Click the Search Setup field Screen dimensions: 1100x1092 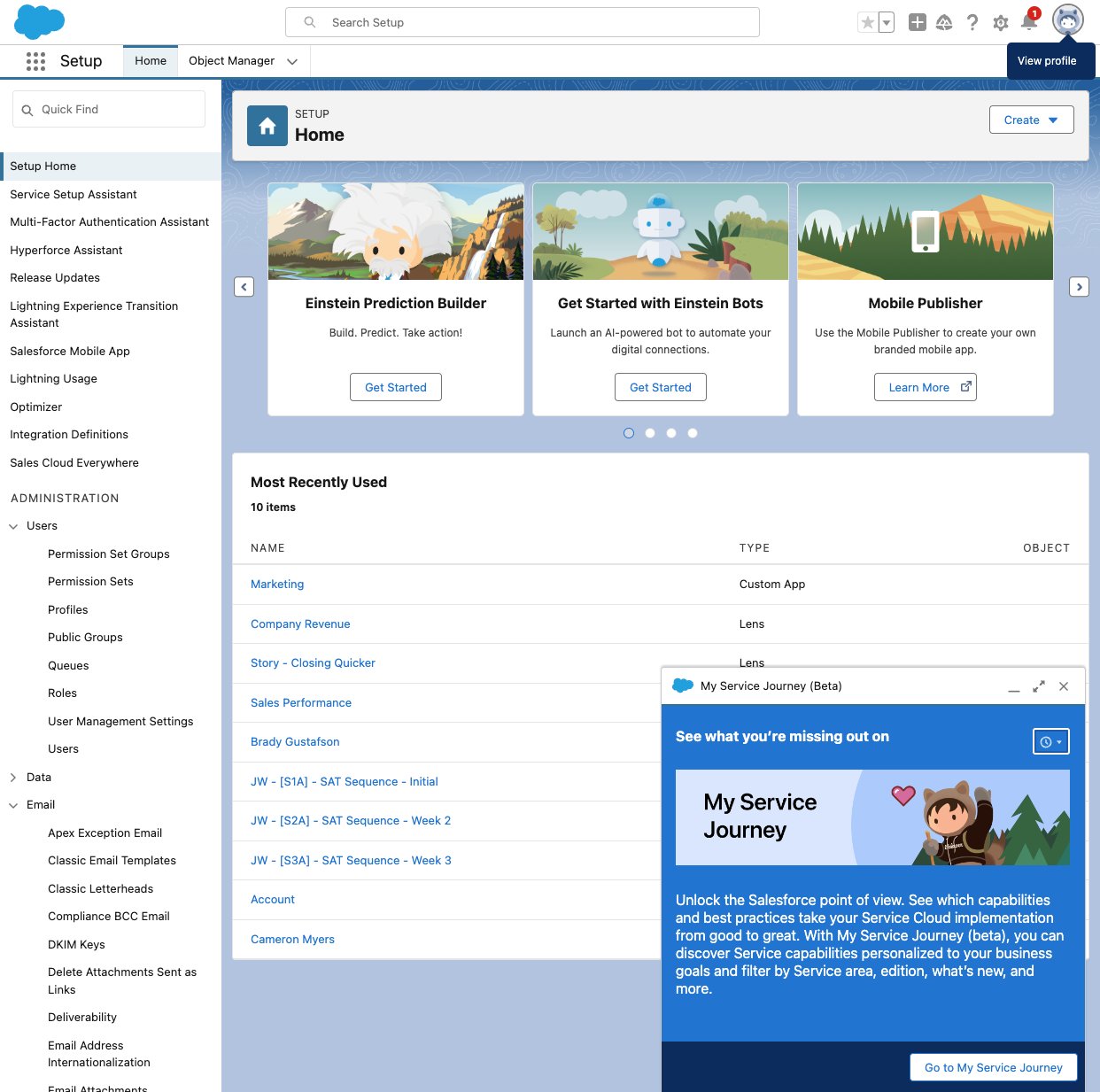pyautogui.click(x=523, y=22)
